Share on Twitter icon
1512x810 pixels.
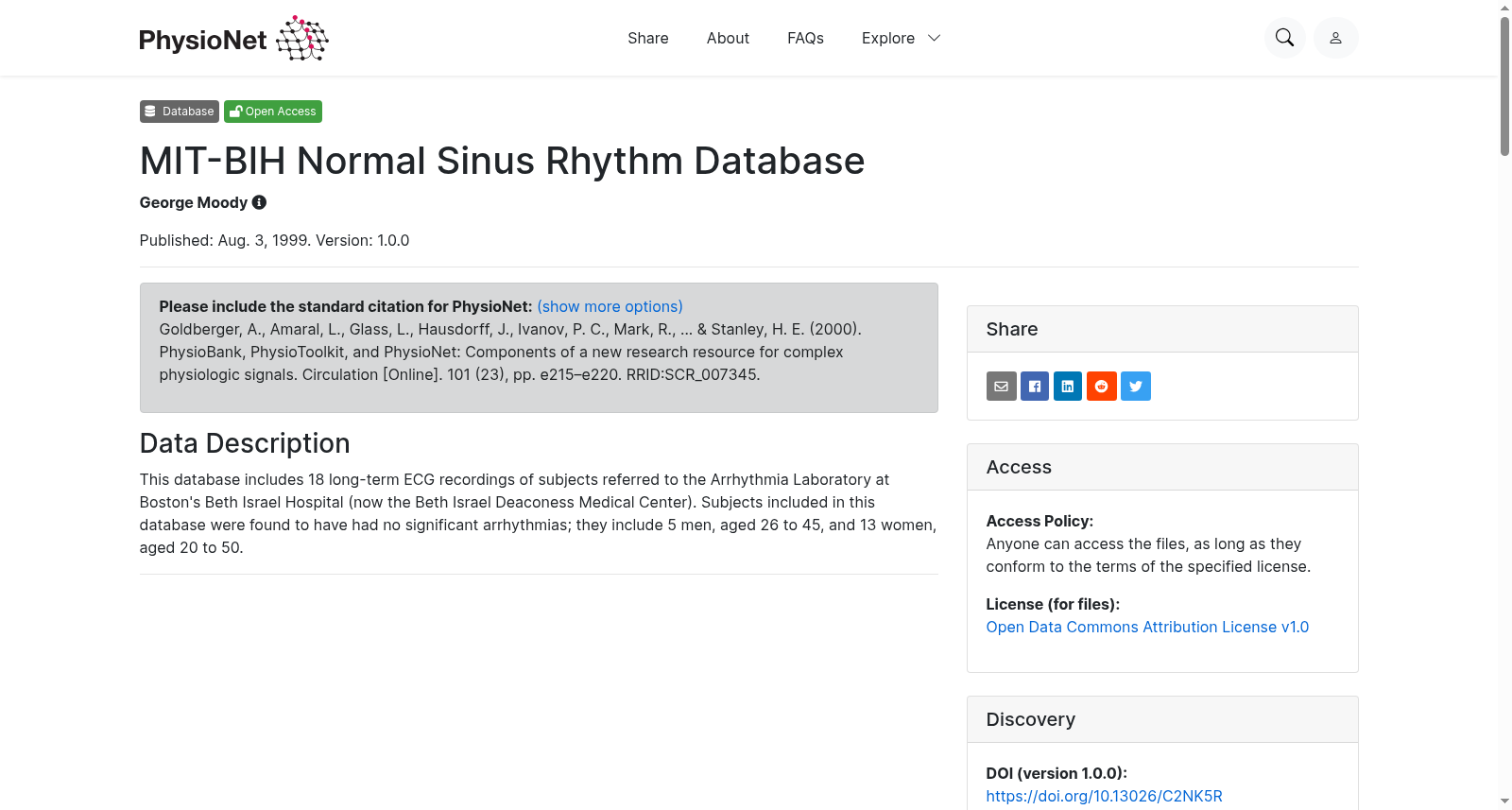tap(1136, 386)
